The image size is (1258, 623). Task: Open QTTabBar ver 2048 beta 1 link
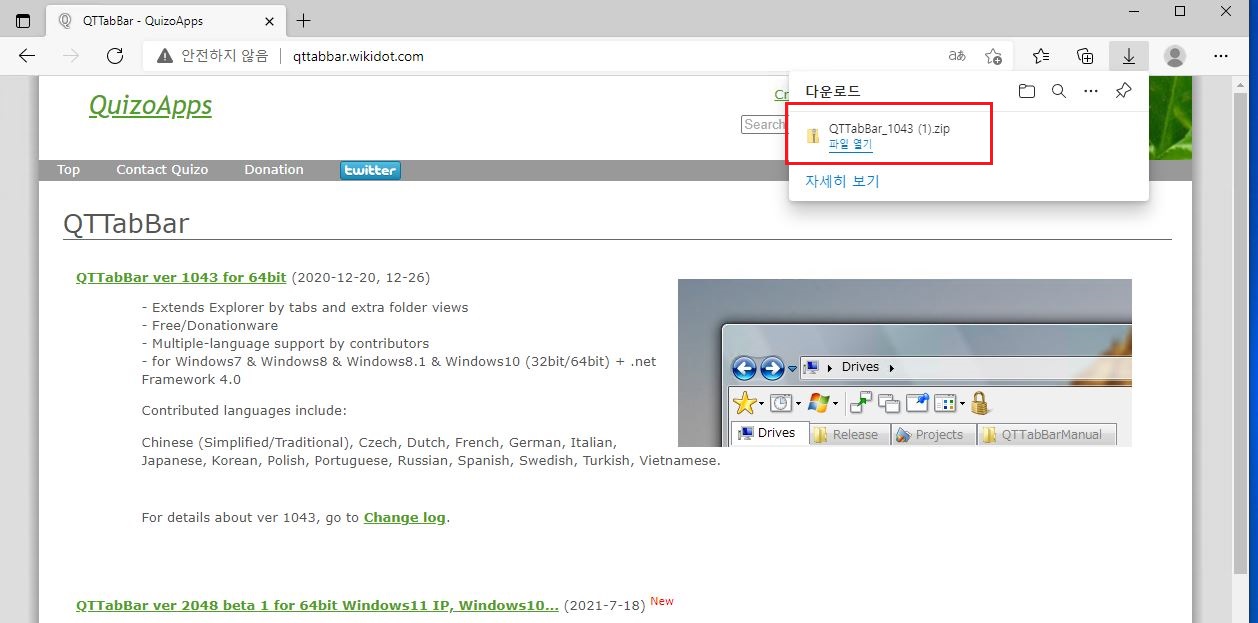click(x=317, y=605)
